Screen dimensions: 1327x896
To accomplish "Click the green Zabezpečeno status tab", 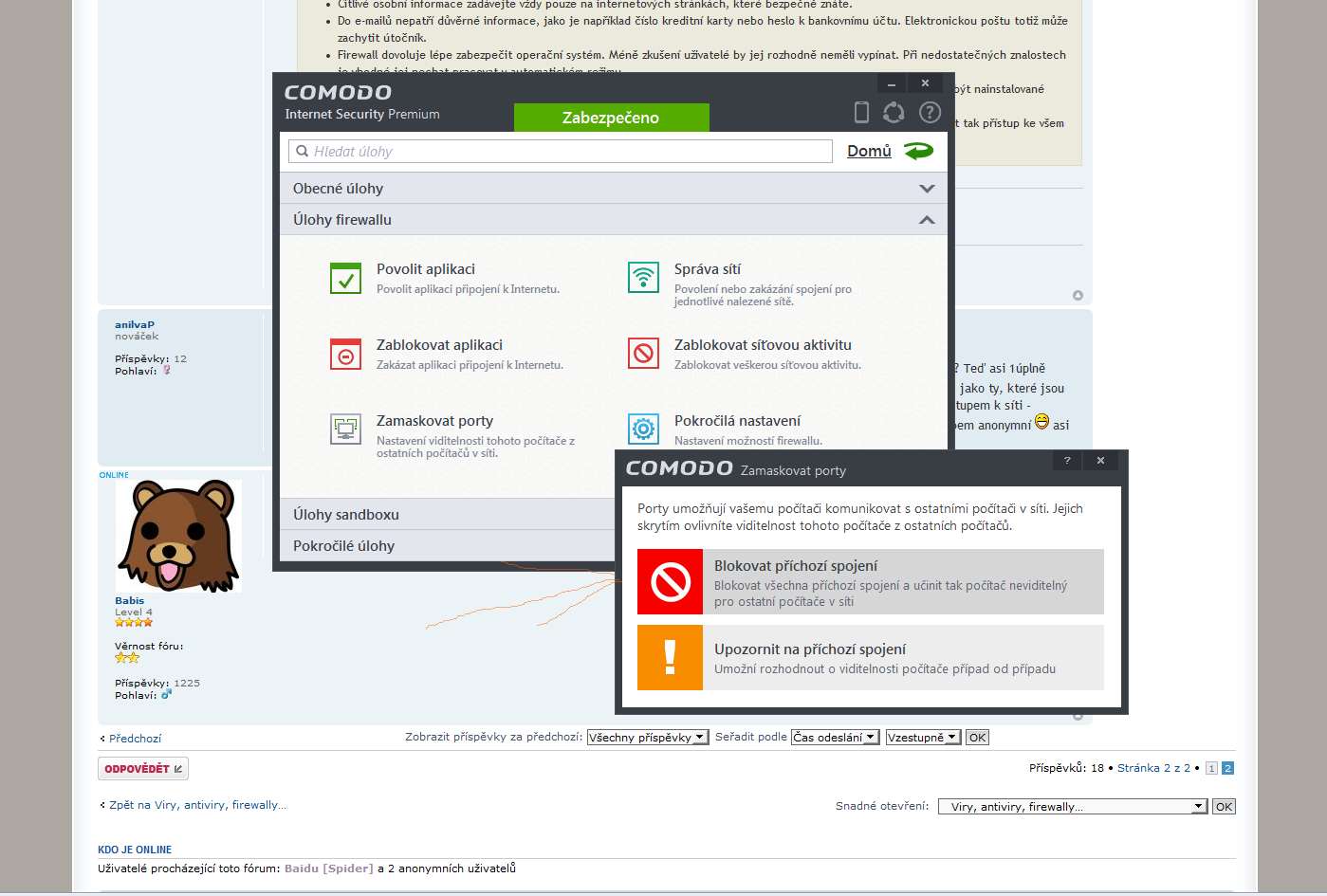I will (611, 118).
